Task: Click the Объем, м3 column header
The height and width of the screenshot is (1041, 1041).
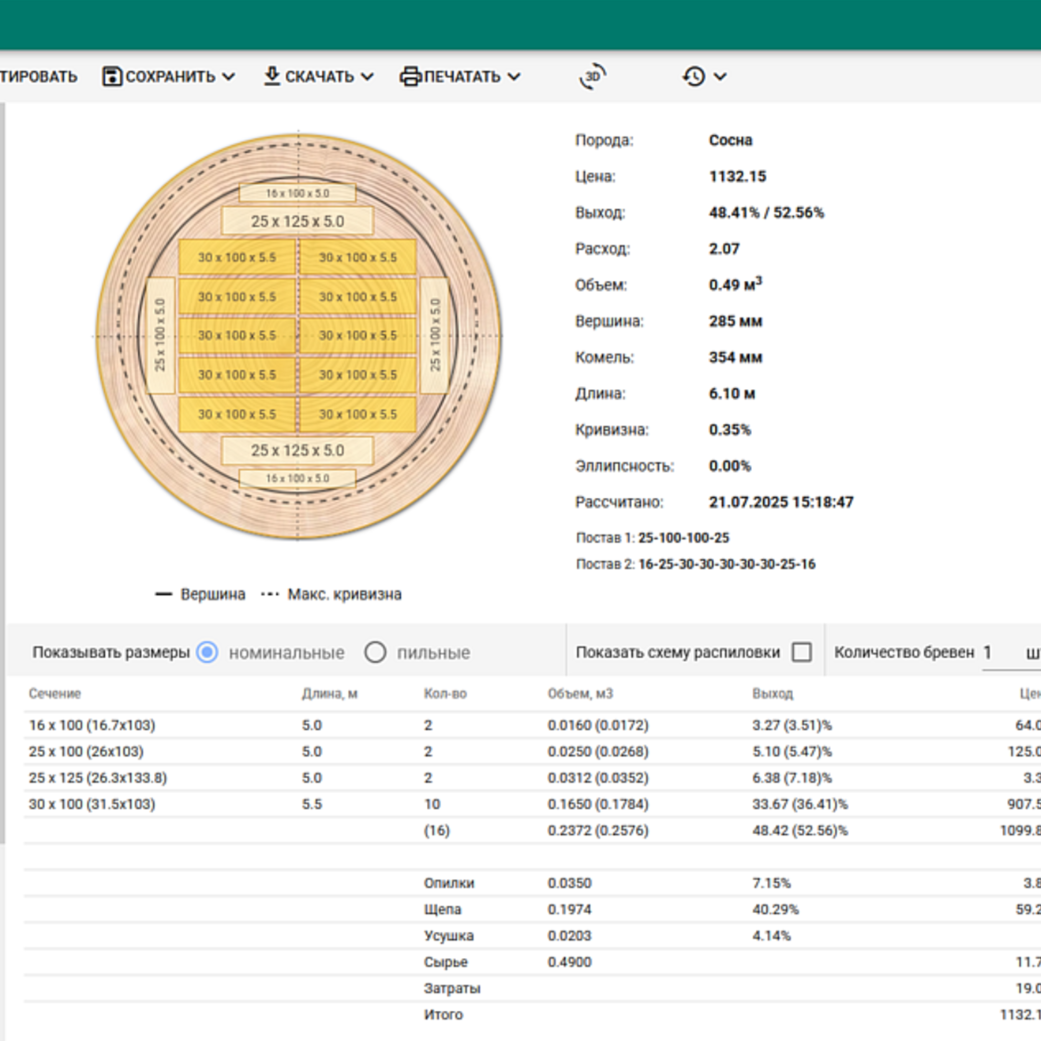Action: tap(580, 693)
